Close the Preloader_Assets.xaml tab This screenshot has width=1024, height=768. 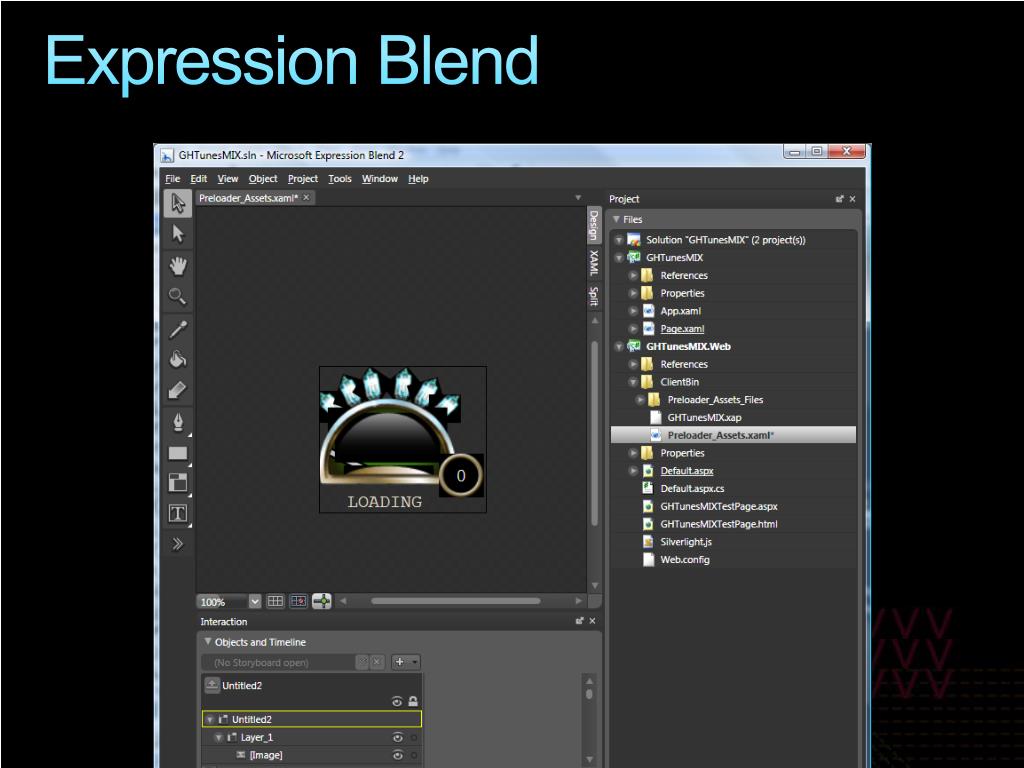click(306, 197)
